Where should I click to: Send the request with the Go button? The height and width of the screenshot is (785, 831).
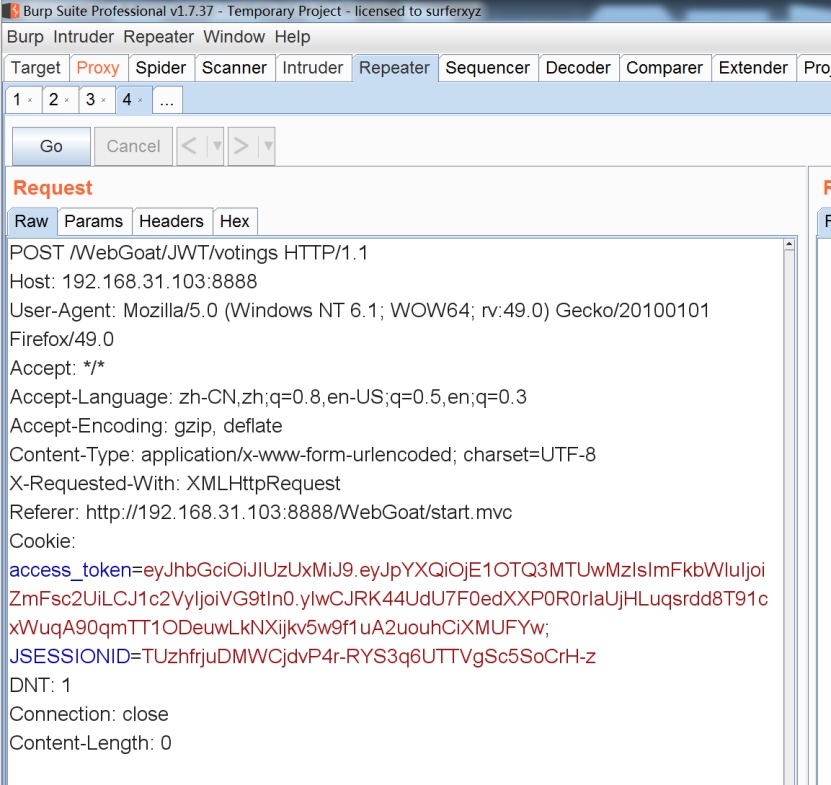pos(51,146)
